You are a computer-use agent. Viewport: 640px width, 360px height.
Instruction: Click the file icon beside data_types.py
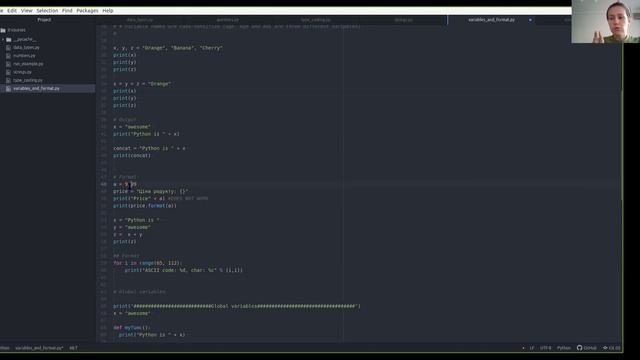click(x=9, y=48)
